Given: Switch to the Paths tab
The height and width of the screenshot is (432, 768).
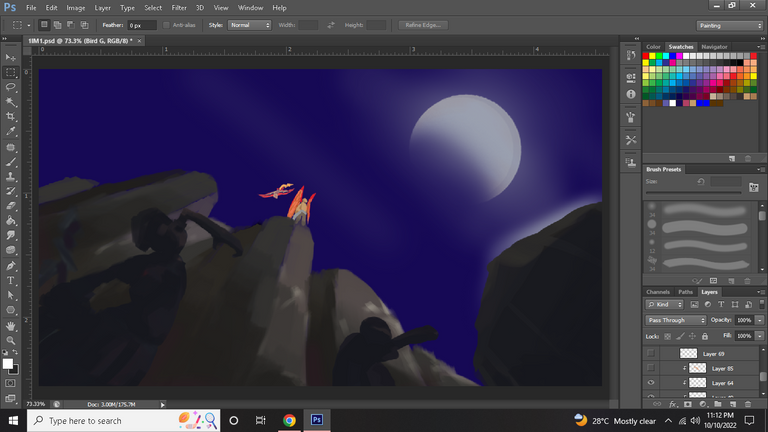Looking at the screenshot, I should click(685, 292).
